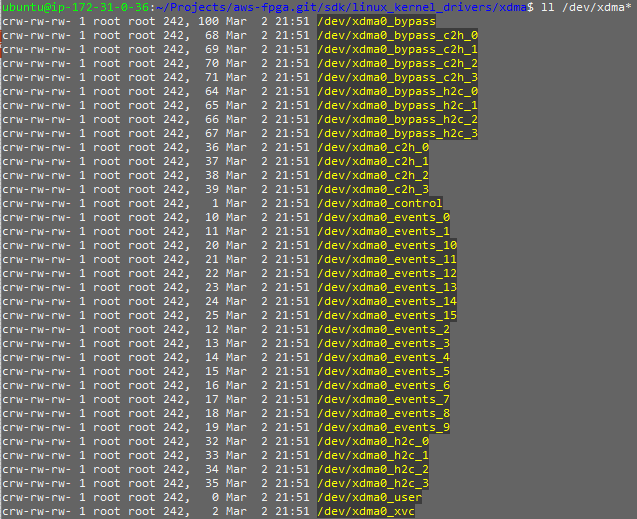
Task: Select the blue working directory path in prompt
Action: 341,7
